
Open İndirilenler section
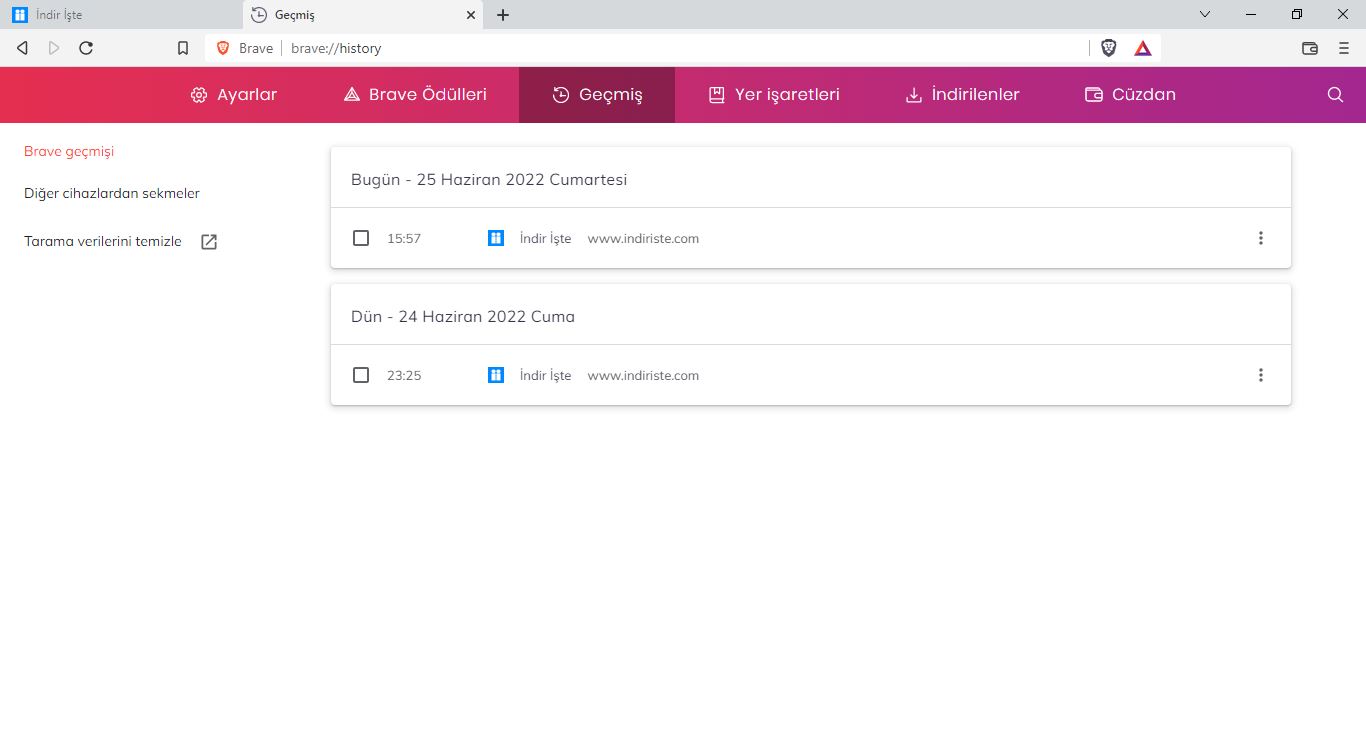pos(963,95)
